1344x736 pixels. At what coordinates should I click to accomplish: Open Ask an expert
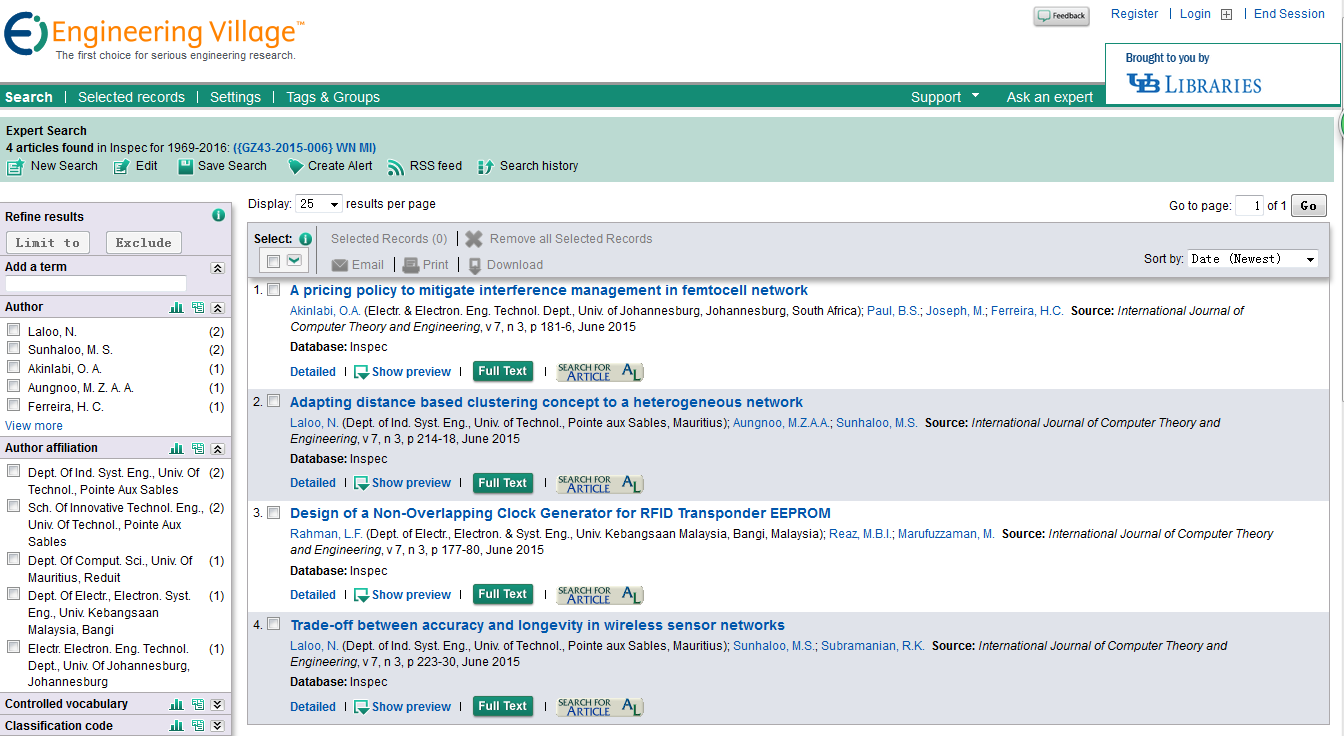pyautogui.click(x=1050, y=97)
